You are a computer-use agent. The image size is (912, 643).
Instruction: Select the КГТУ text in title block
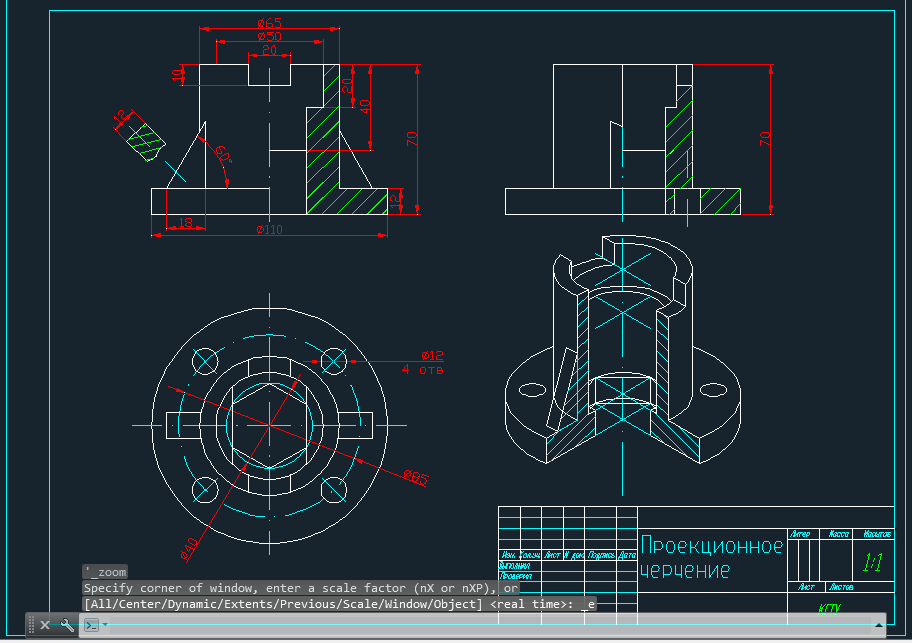click(829, 609)
